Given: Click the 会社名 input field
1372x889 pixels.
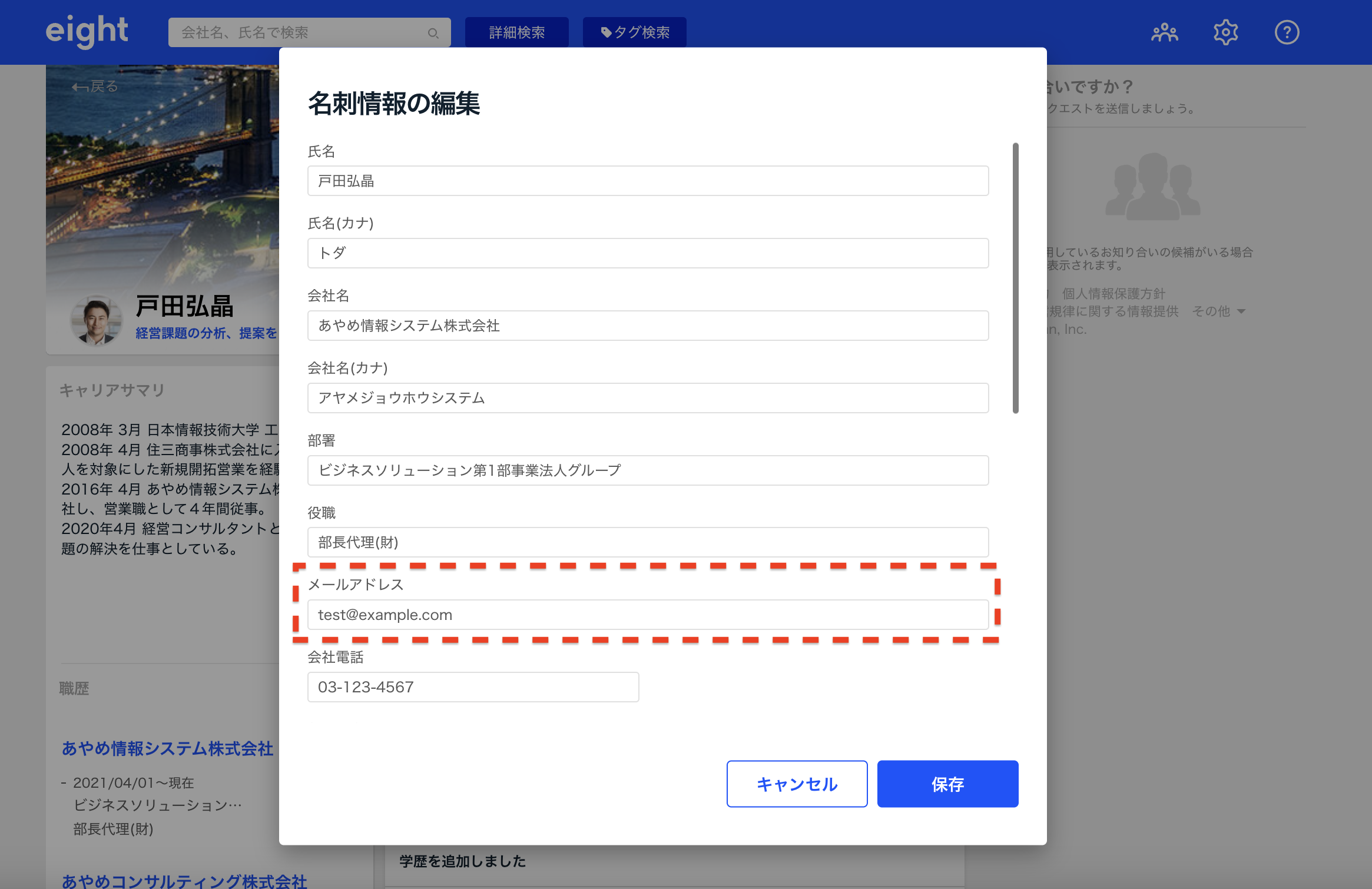Looking at the screenshot, I should pyautogui.click(x=648, y=326).
